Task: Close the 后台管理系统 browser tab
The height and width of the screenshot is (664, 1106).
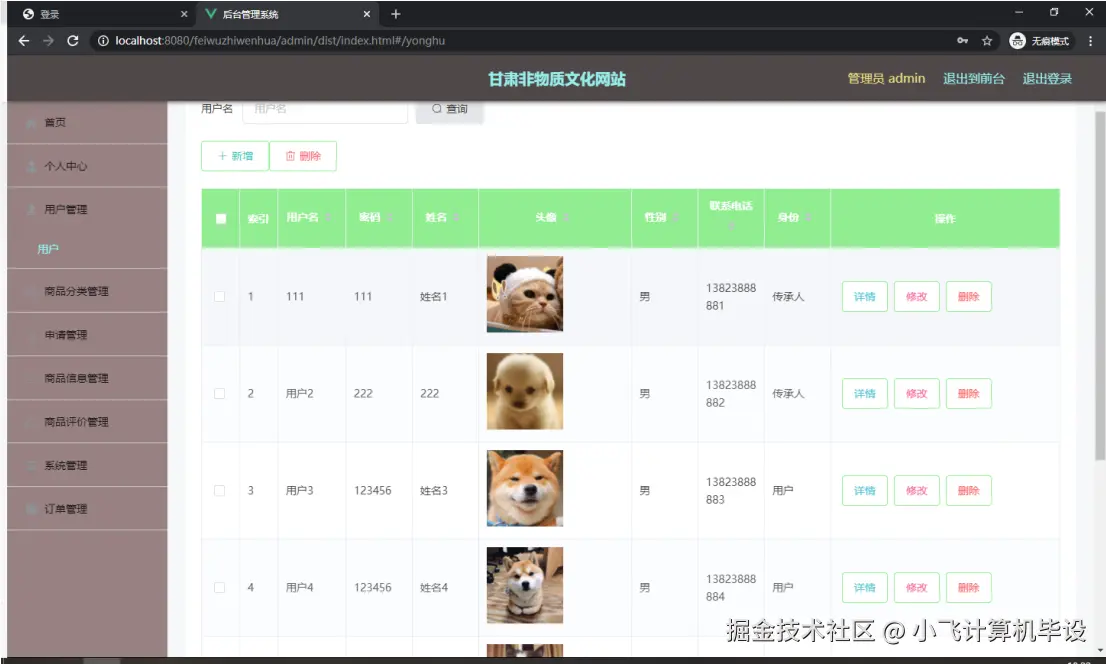Action: pyautogui.click(x=367, y=14)
